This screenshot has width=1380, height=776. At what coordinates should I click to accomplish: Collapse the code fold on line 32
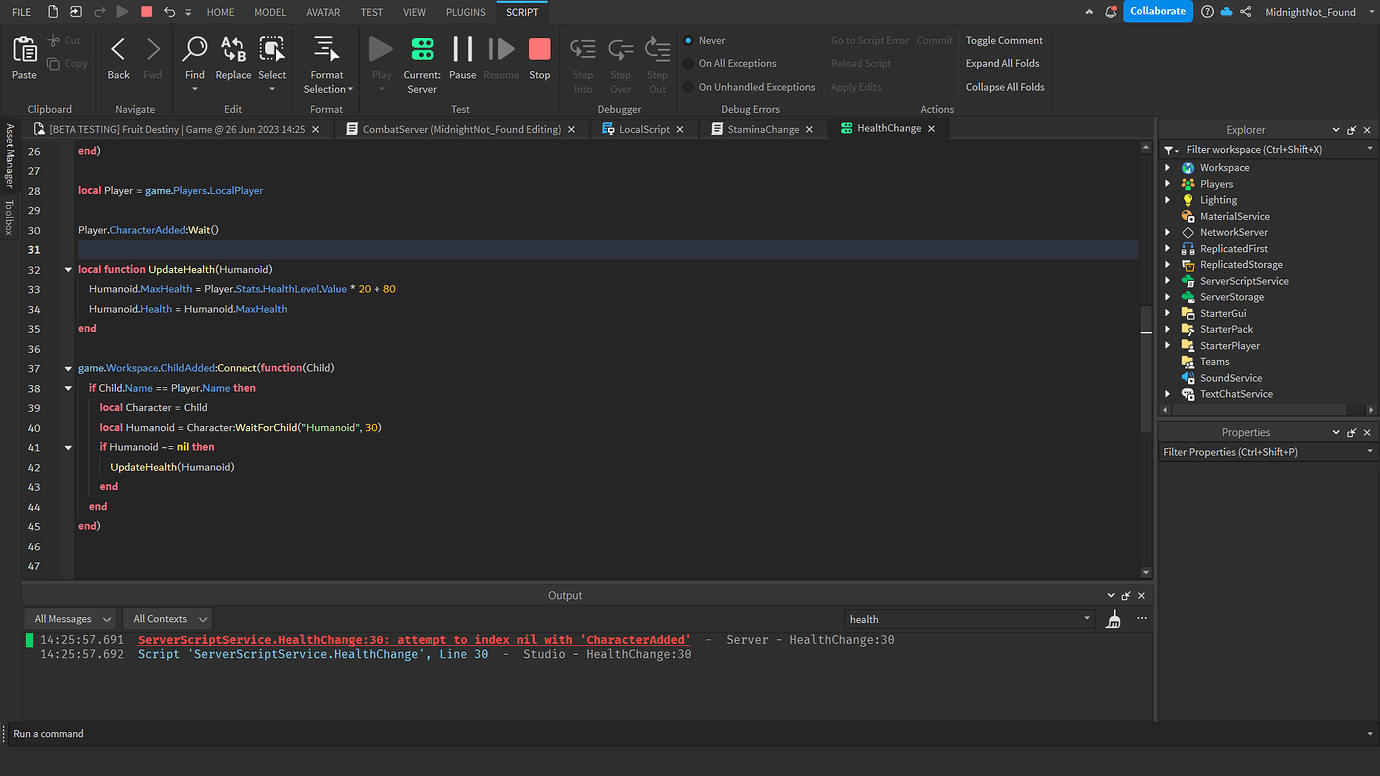pos(68,269)
